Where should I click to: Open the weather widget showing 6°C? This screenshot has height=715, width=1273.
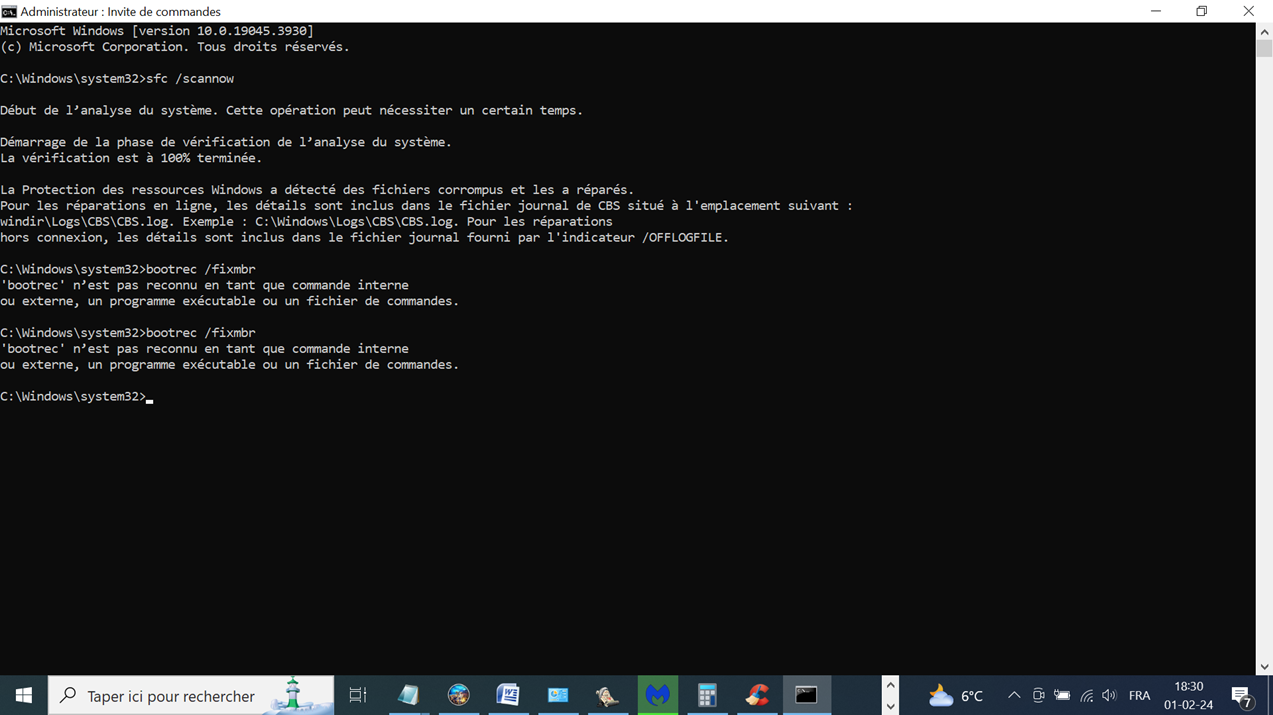[x=956, y=696]
